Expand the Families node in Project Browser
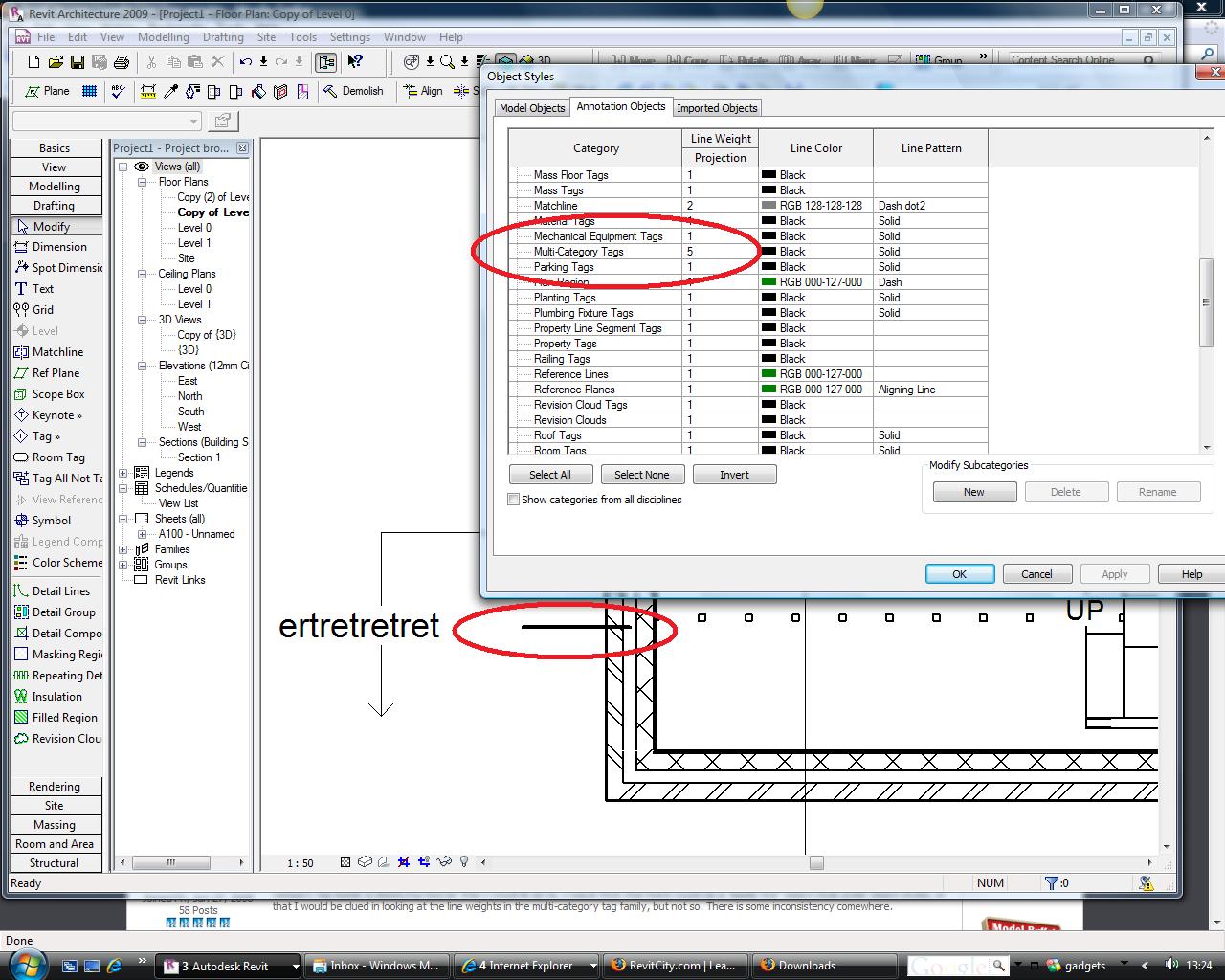This screenshot has height=980, width=1225. (123, 549)
